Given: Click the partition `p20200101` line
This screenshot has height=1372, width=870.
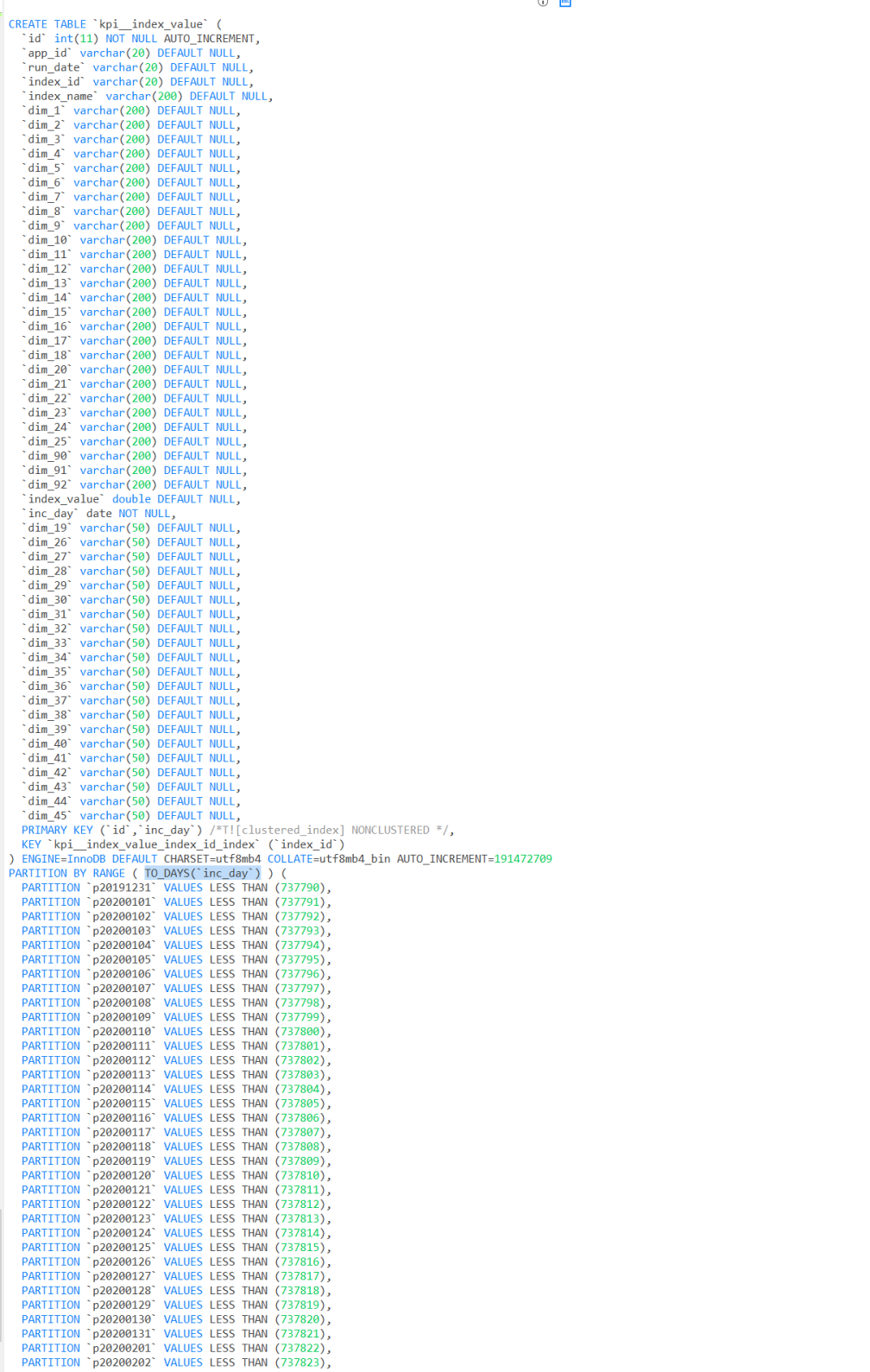Looking at the screenshot, I should 176,902.
